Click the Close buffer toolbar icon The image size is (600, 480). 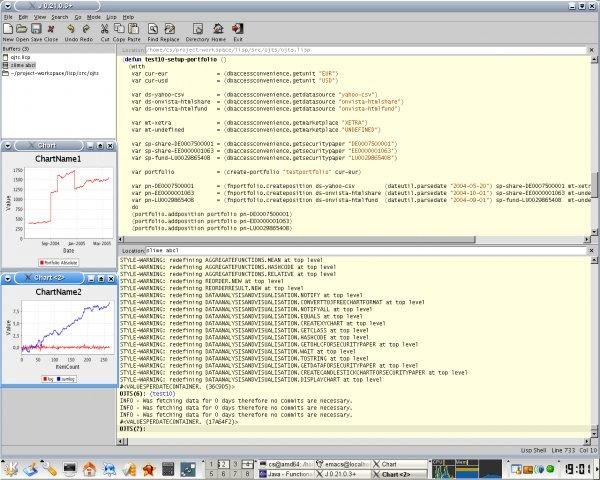point(51,29)
